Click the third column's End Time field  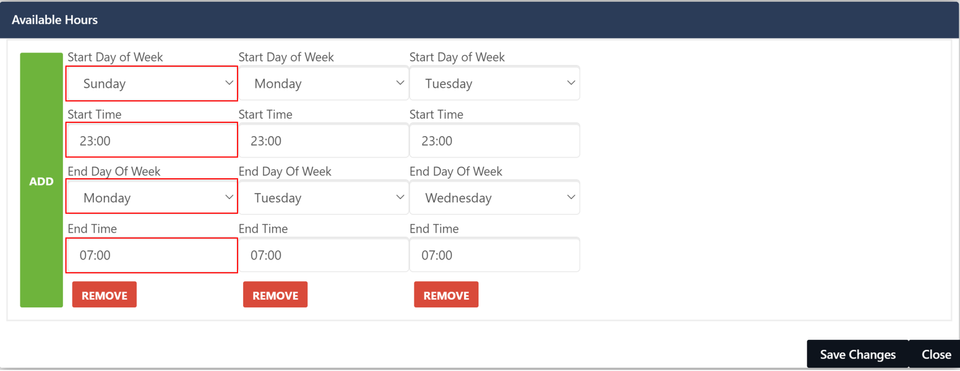[494, 255]
